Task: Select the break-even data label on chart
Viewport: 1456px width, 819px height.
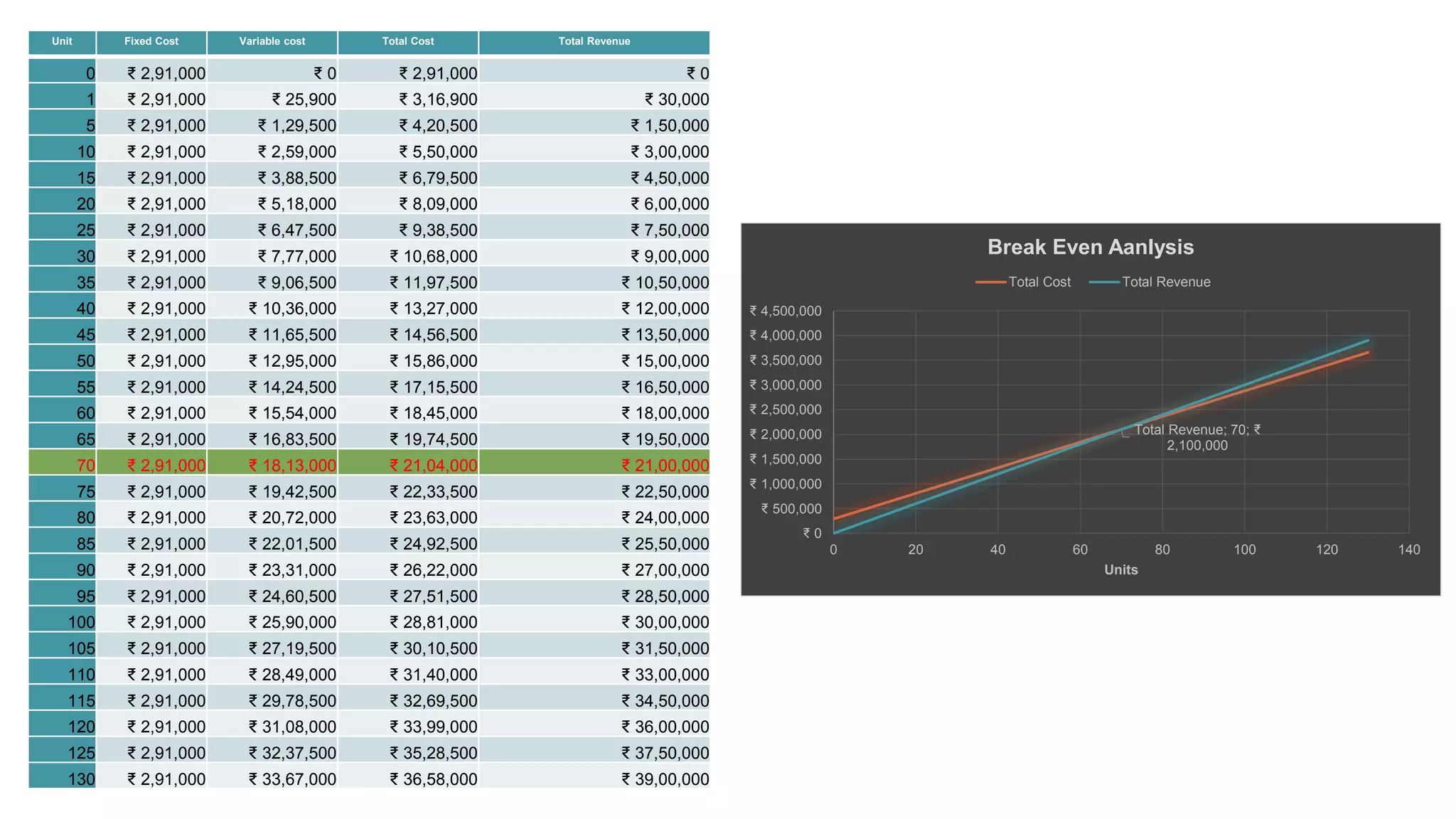Action: (1197, 437)
